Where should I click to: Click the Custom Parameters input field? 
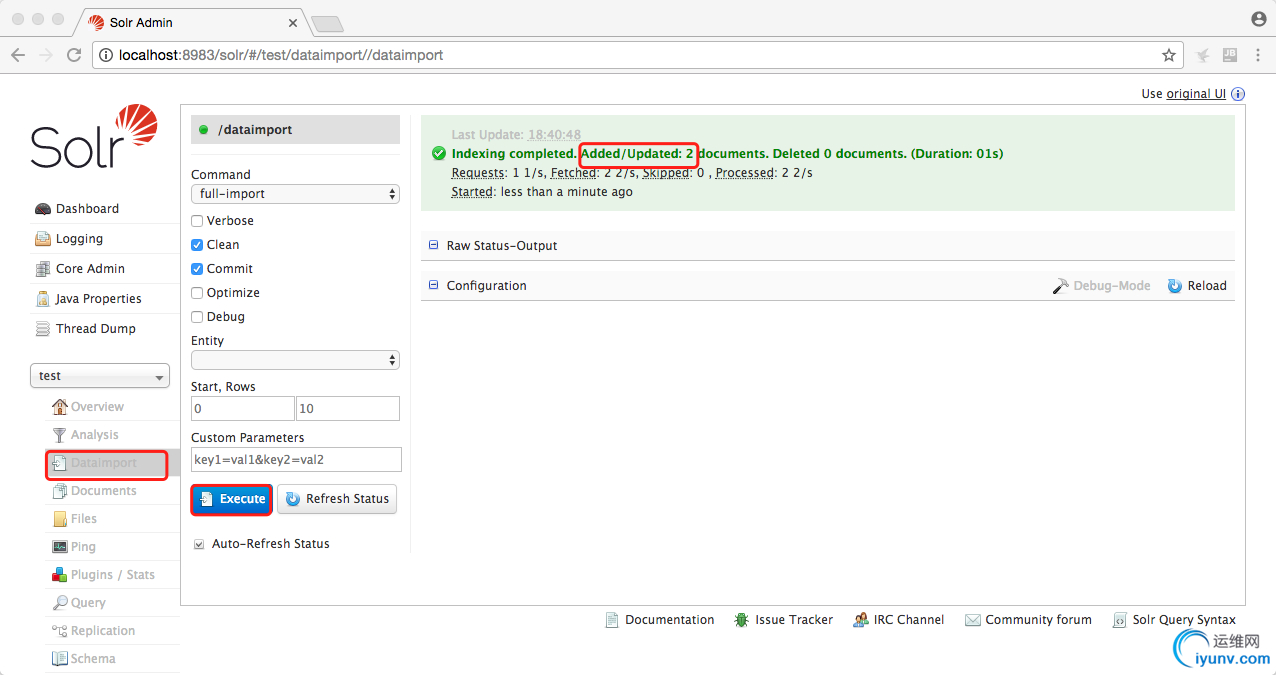click(296, 460)
